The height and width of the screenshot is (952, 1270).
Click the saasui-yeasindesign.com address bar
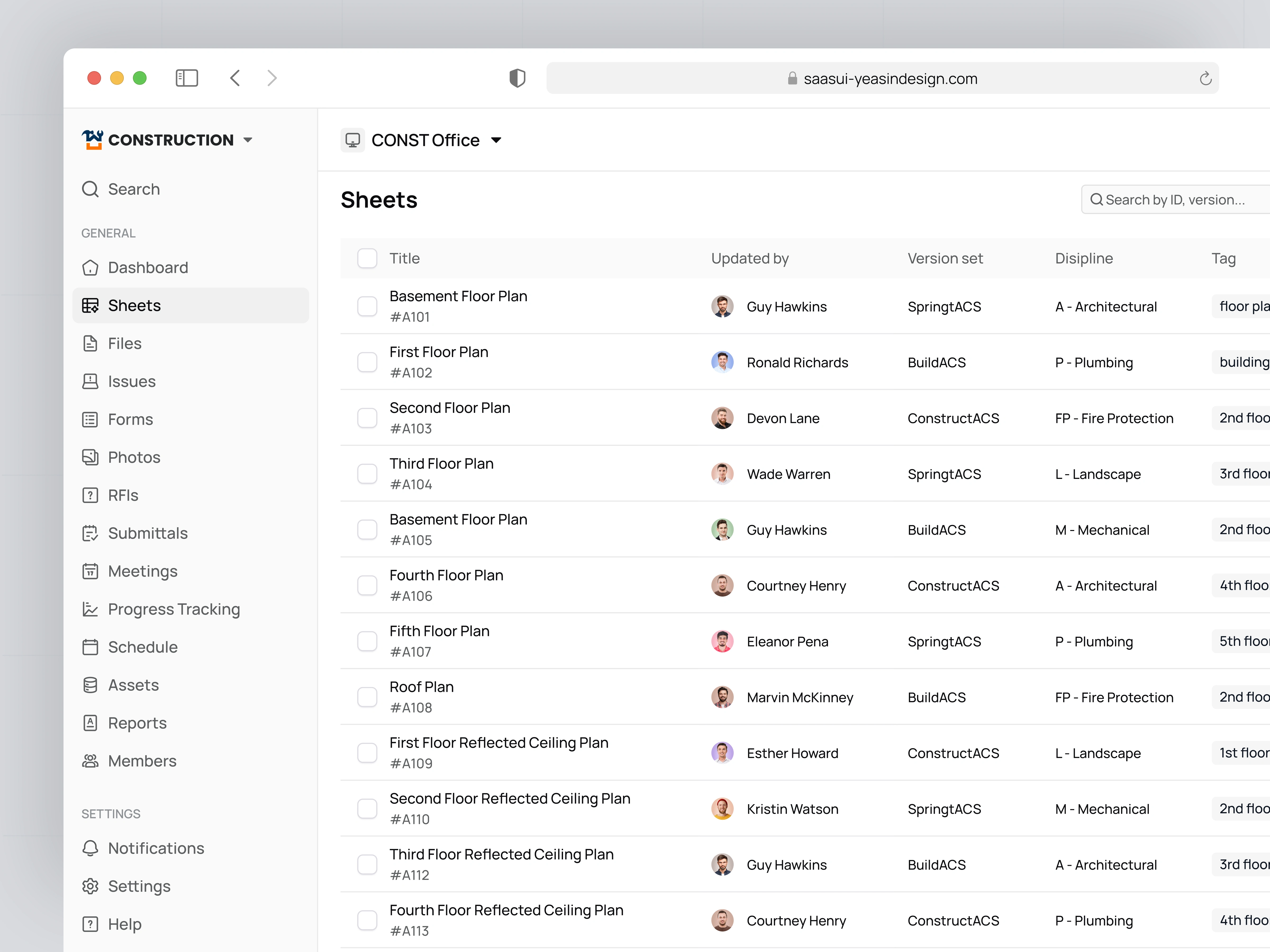(882, 78)
